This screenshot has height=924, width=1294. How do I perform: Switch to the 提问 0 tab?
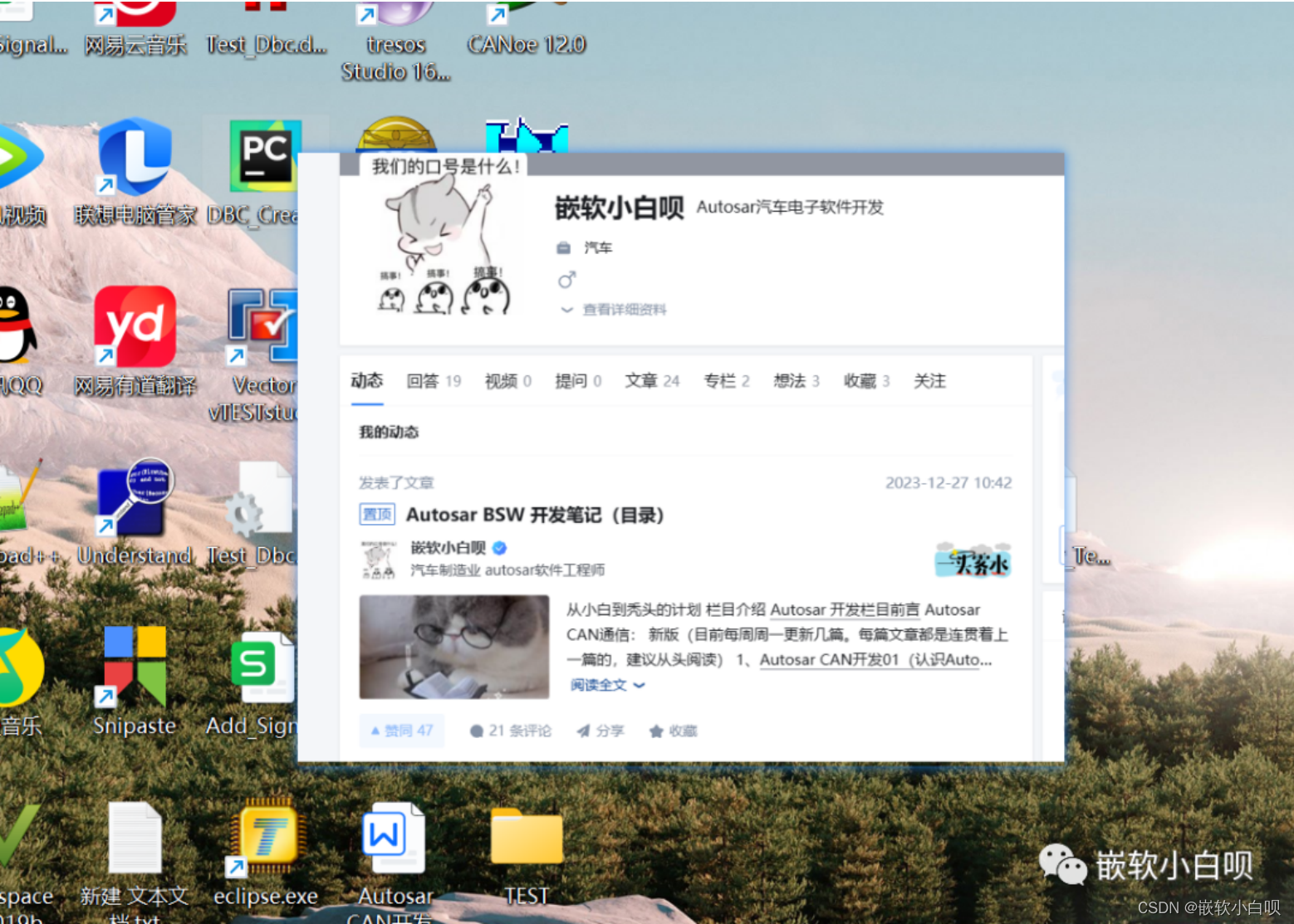[x=578, y=381]
